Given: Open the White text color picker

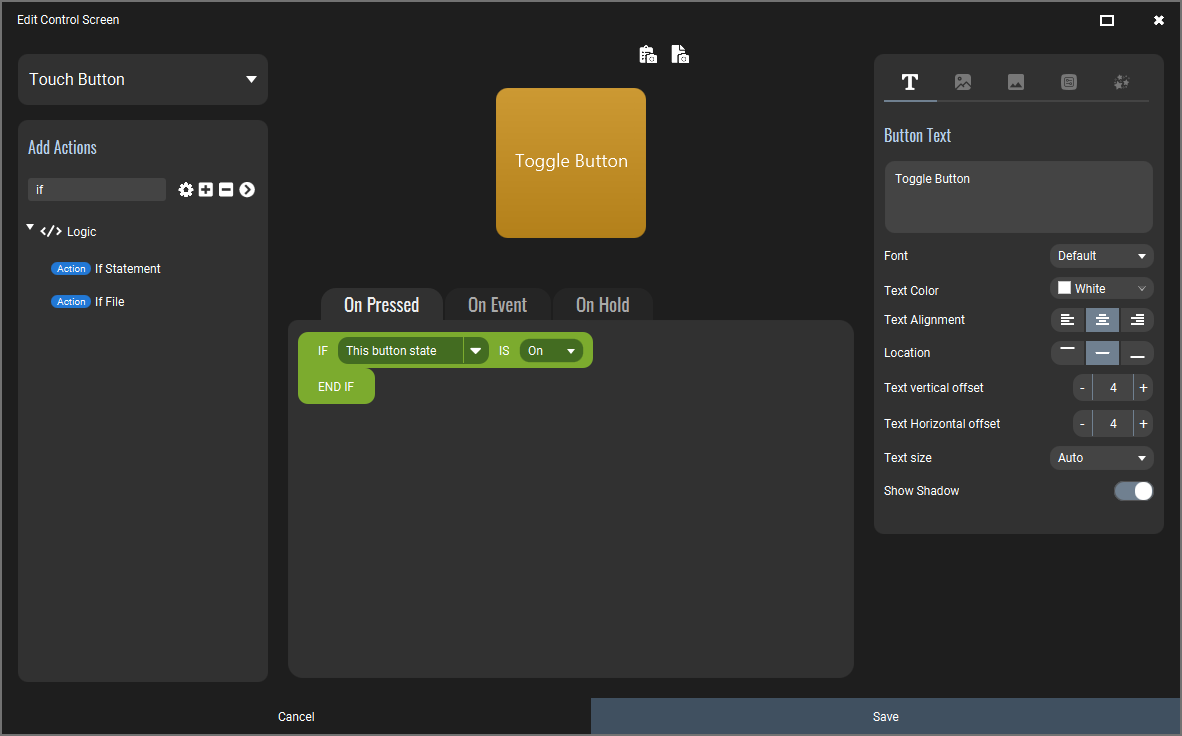Looking at the screenshot, I should (1101, 288).
